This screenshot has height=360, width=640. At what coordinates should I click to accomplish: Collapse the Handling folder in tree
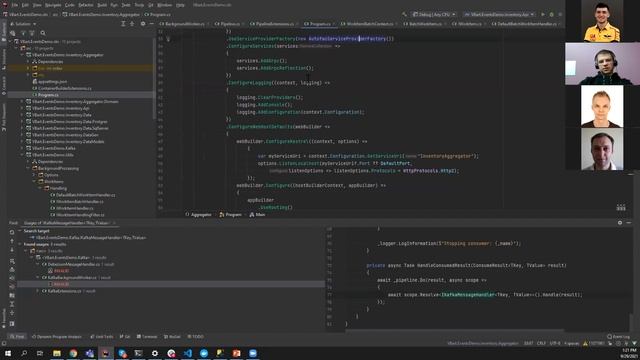(x=40, y=188)
